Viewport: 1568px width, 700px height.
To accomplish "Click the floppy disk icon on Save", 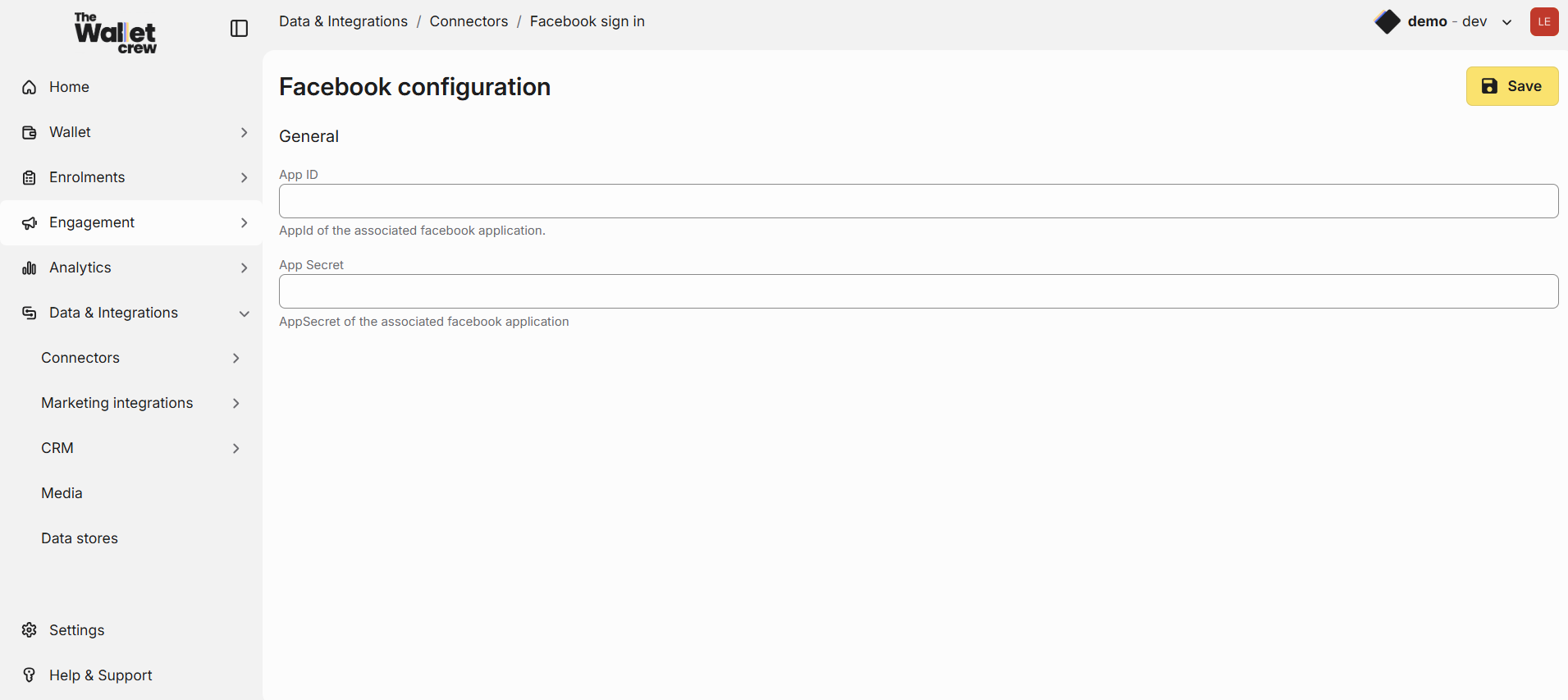I will coord(1489,86).
